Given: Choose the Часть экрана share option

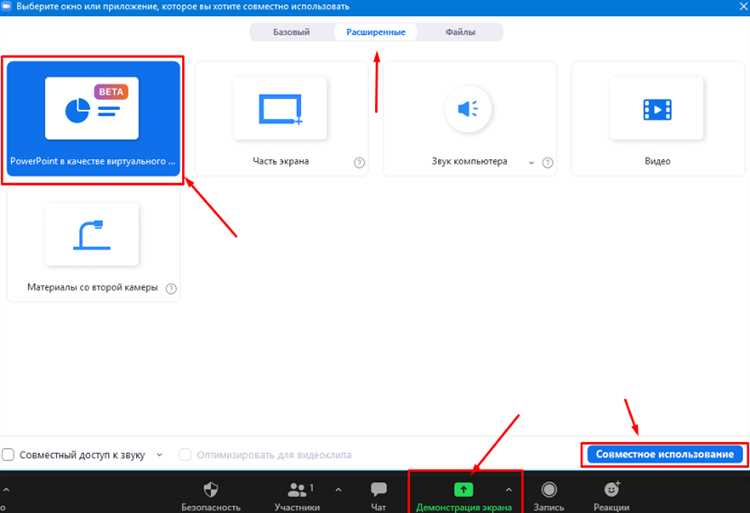Looking at the screenshot, I should point(281,119).
